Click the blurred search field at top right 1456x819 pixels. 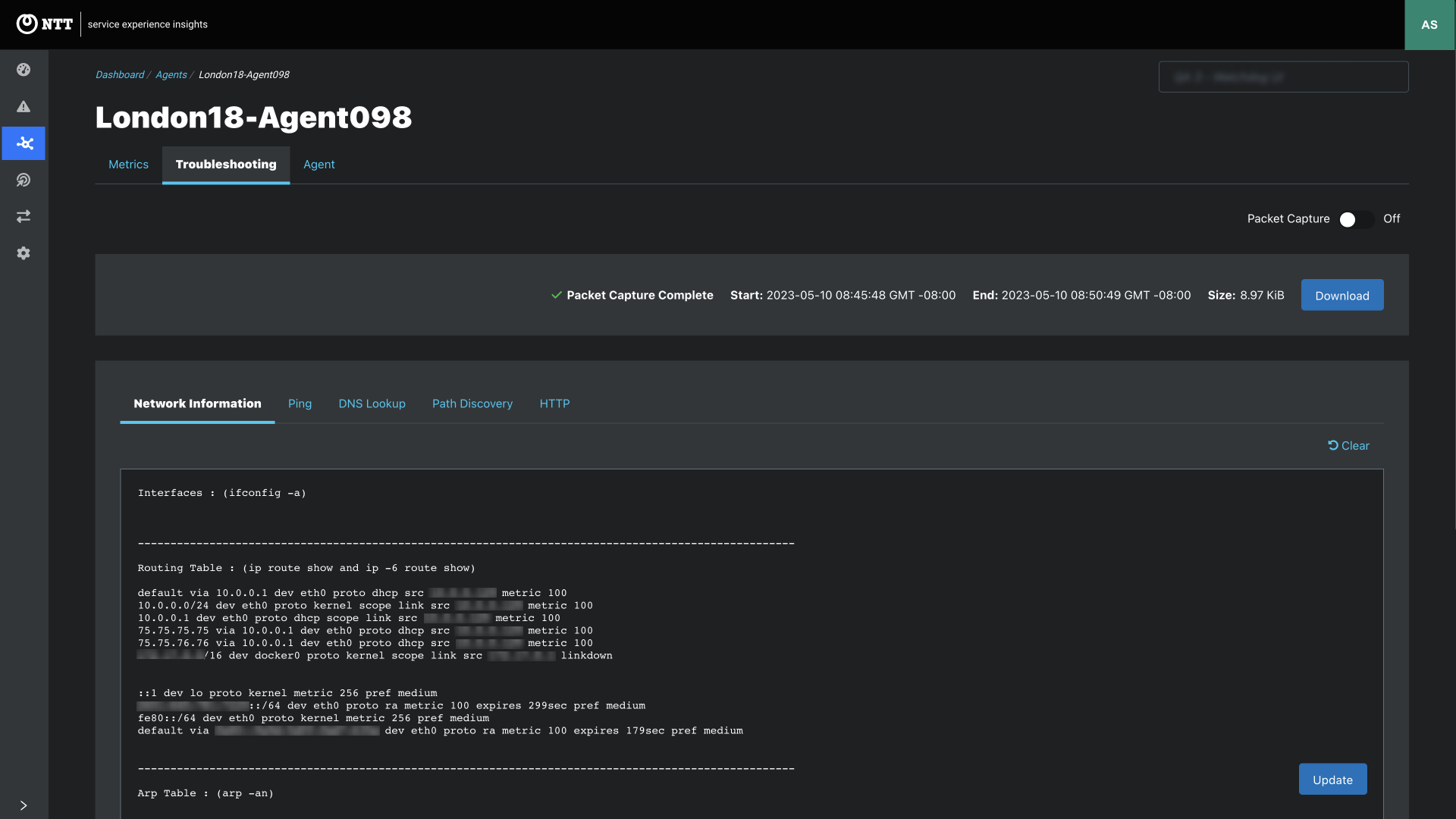[1283, 77]
